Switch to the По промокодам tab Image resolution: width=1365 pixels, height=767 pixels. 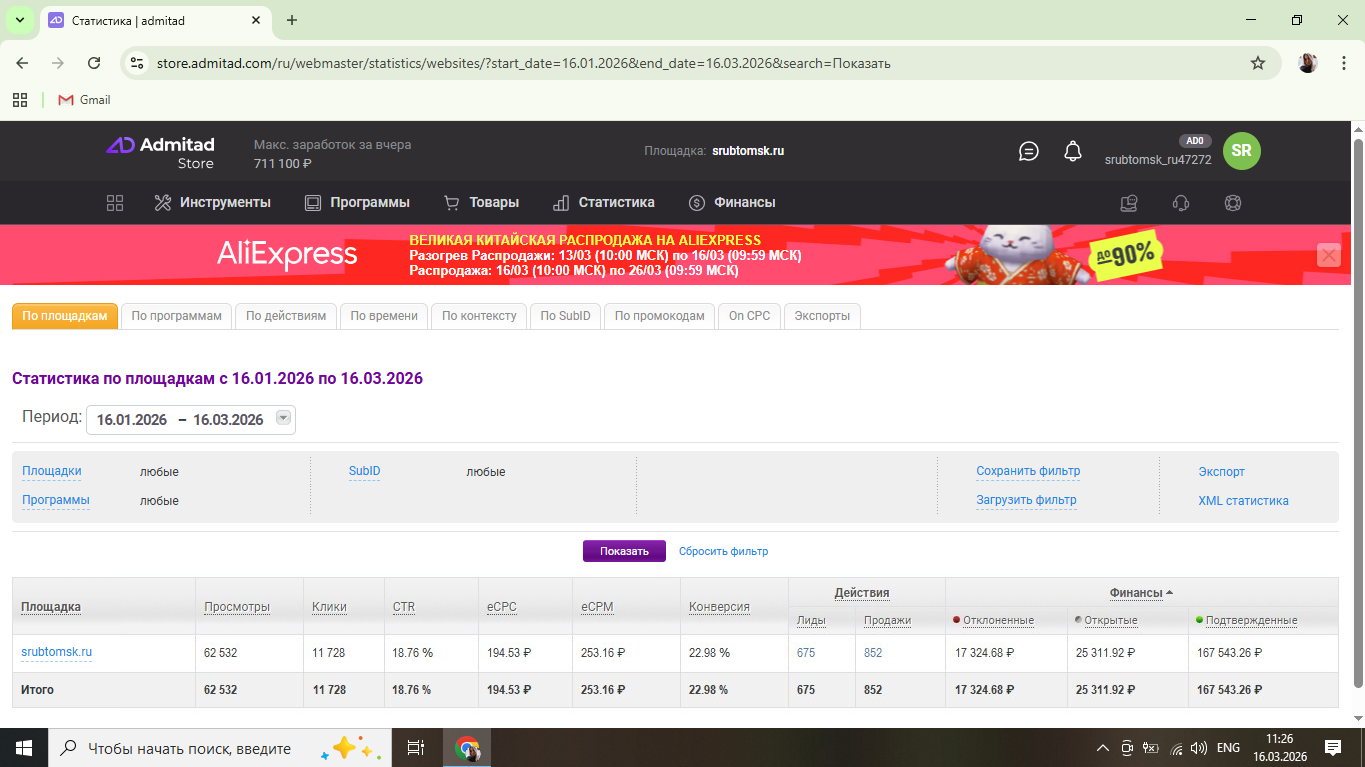click(660, 316)
